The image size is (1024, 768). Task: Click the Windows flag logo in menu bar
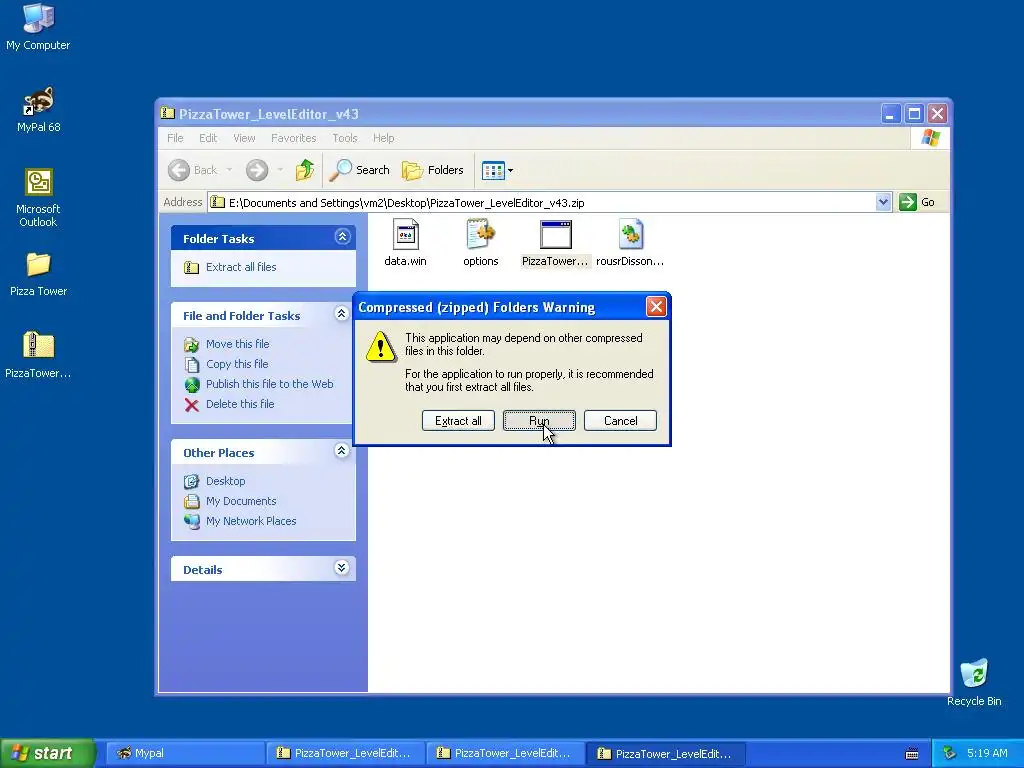(x=931, y=138)
